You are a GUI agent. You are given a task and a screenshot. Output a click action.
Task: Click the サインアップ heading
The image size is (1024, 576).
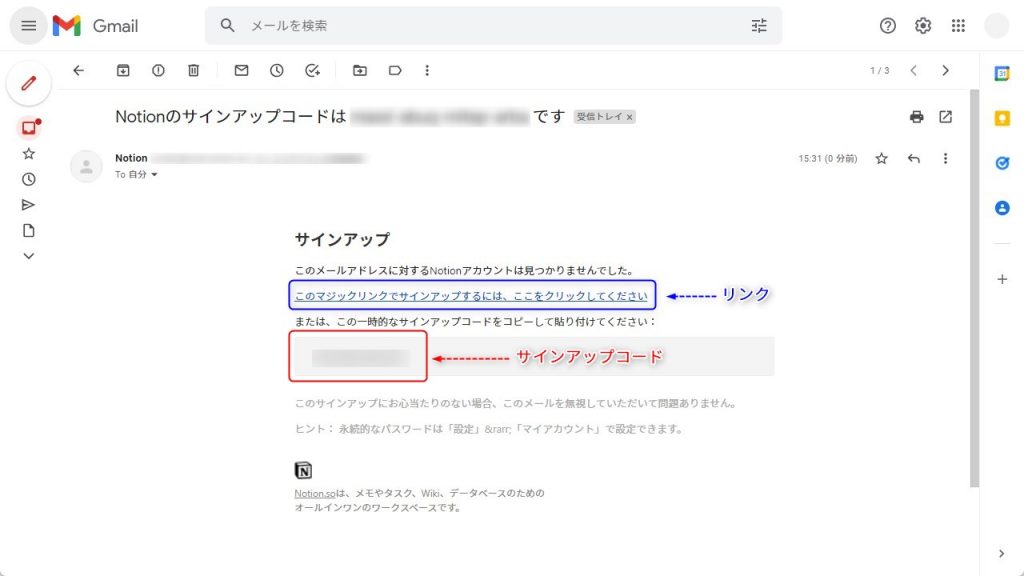click(x=342, y=240)
